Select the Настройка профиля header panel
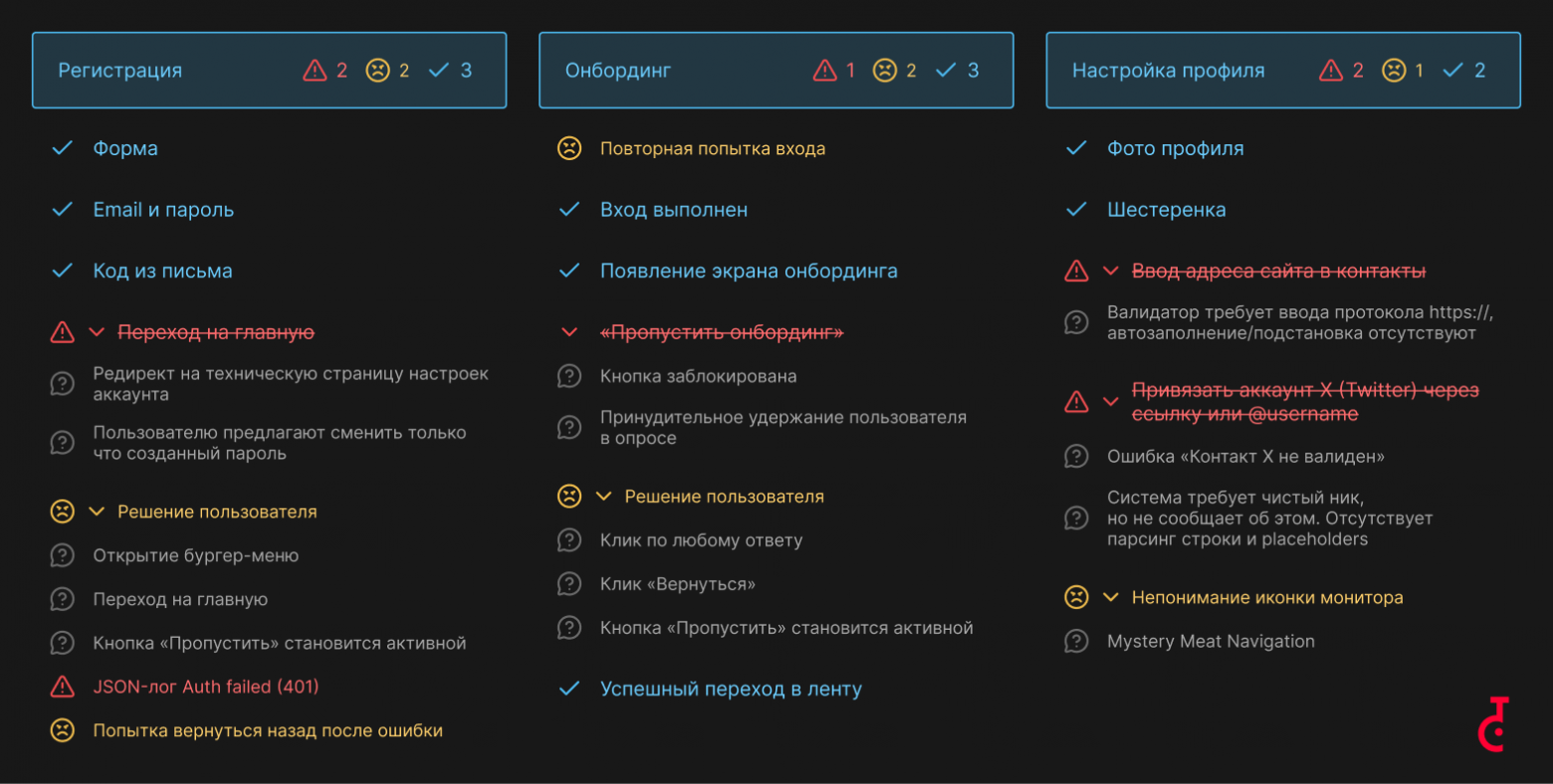The width and height of the screenshot is (1553, 784). tap(1283, 71)
